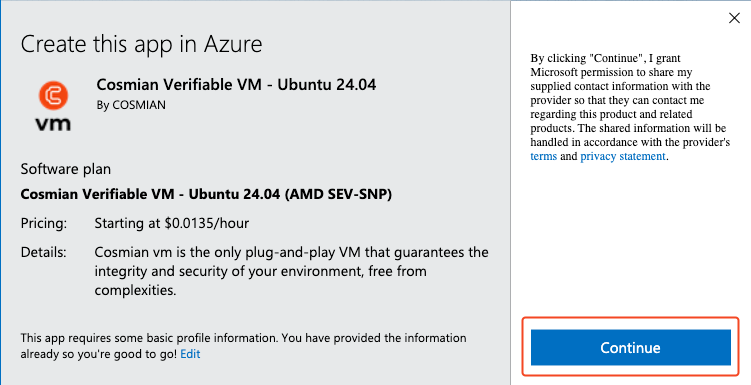Screen dimensions: 751x385
Task: Click the word Microsoft in consent text
Action: tap(550, 72)
